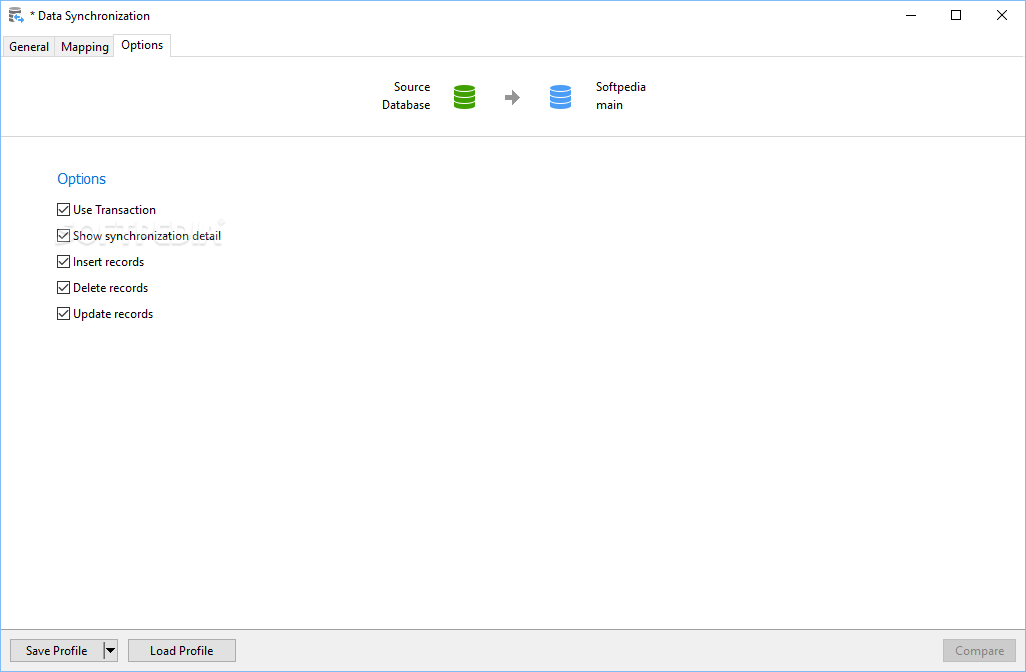Switch to the Mapping tab
Screen dimensions: 1026x672
pyautogui.click(x=84, y=46)
